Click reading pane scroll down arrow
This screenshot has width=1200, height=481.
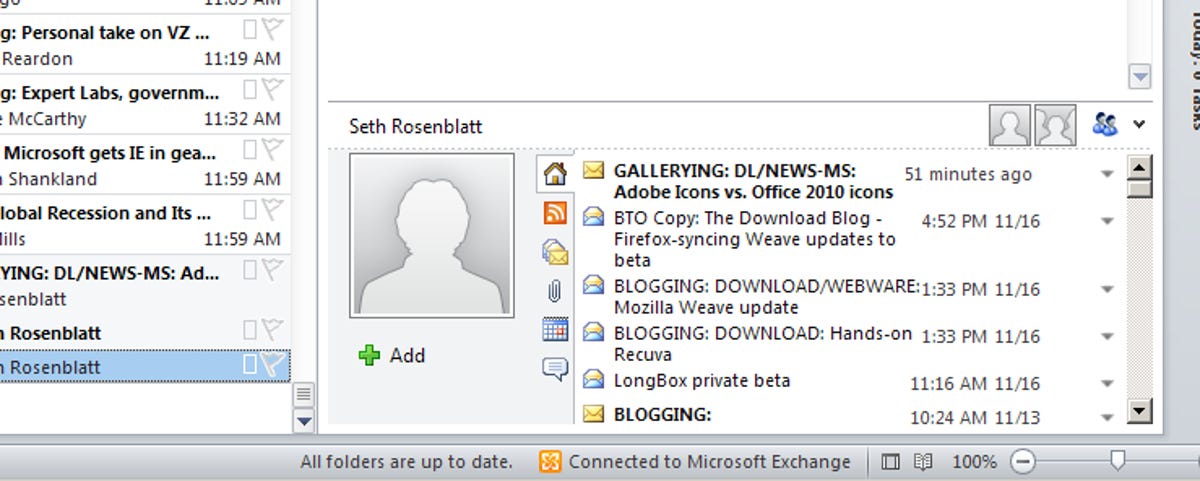[x=1140, y=76]
